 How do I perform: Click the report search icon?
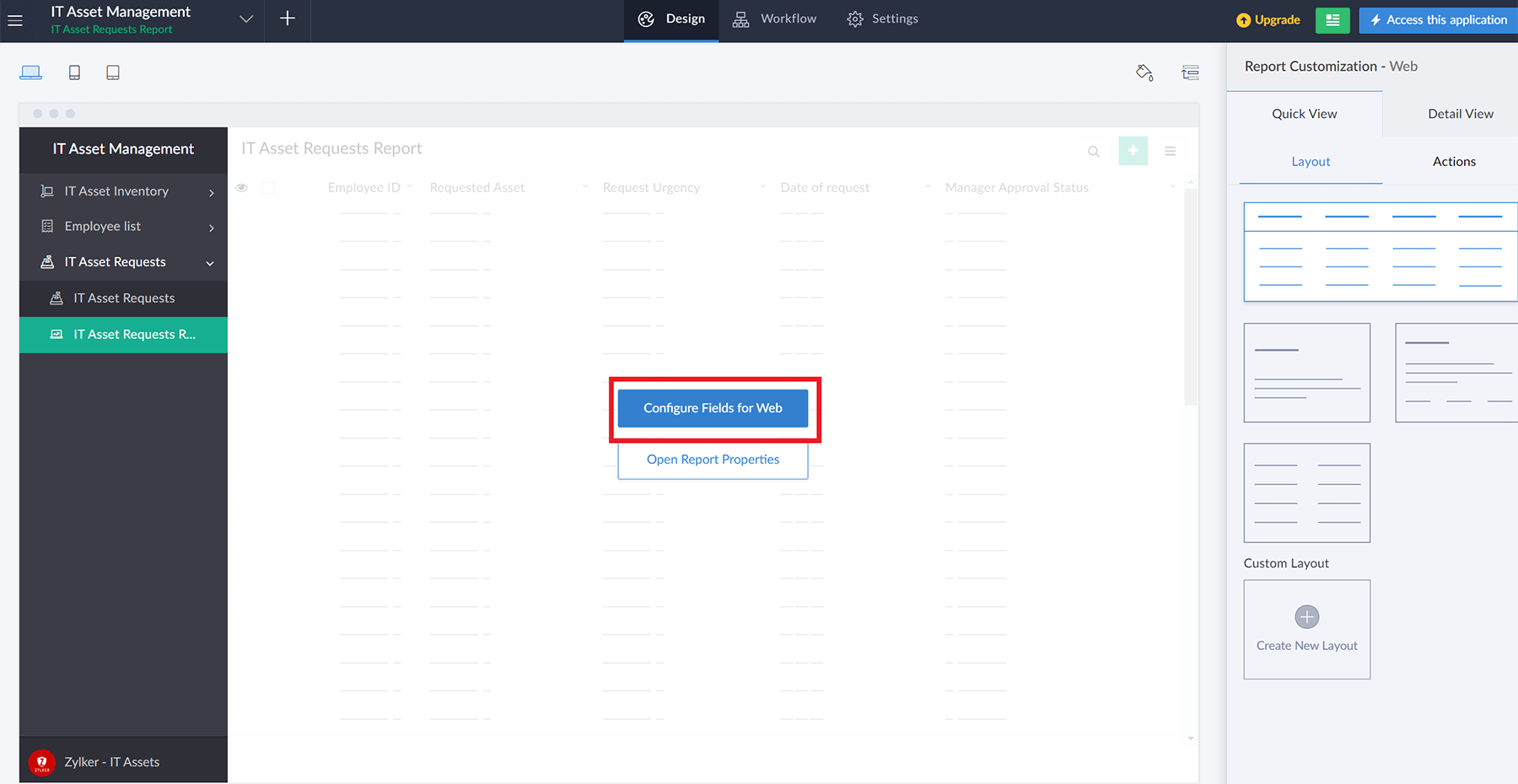1094,152
